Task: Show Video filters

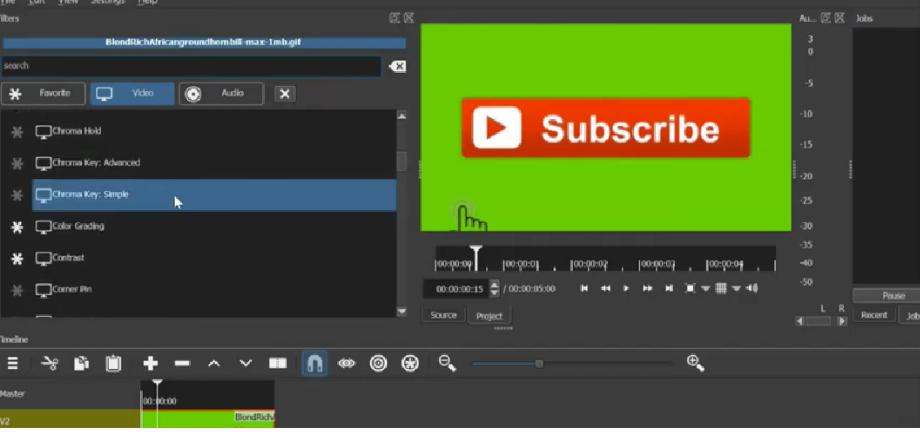Action: tap(132, 93)
